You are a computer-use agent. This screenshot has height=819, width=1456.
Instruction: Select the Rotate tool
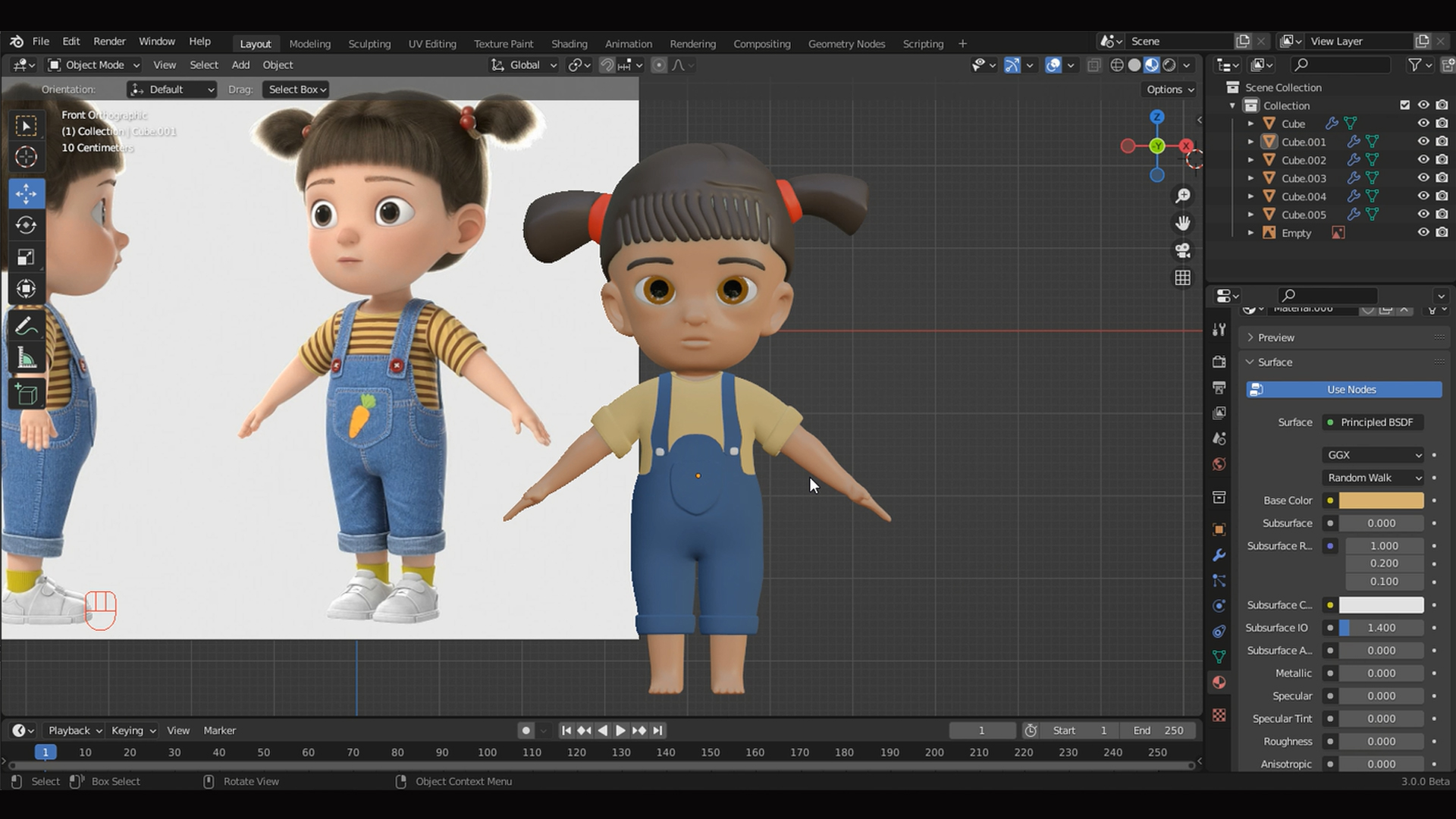tap(27, 225)
